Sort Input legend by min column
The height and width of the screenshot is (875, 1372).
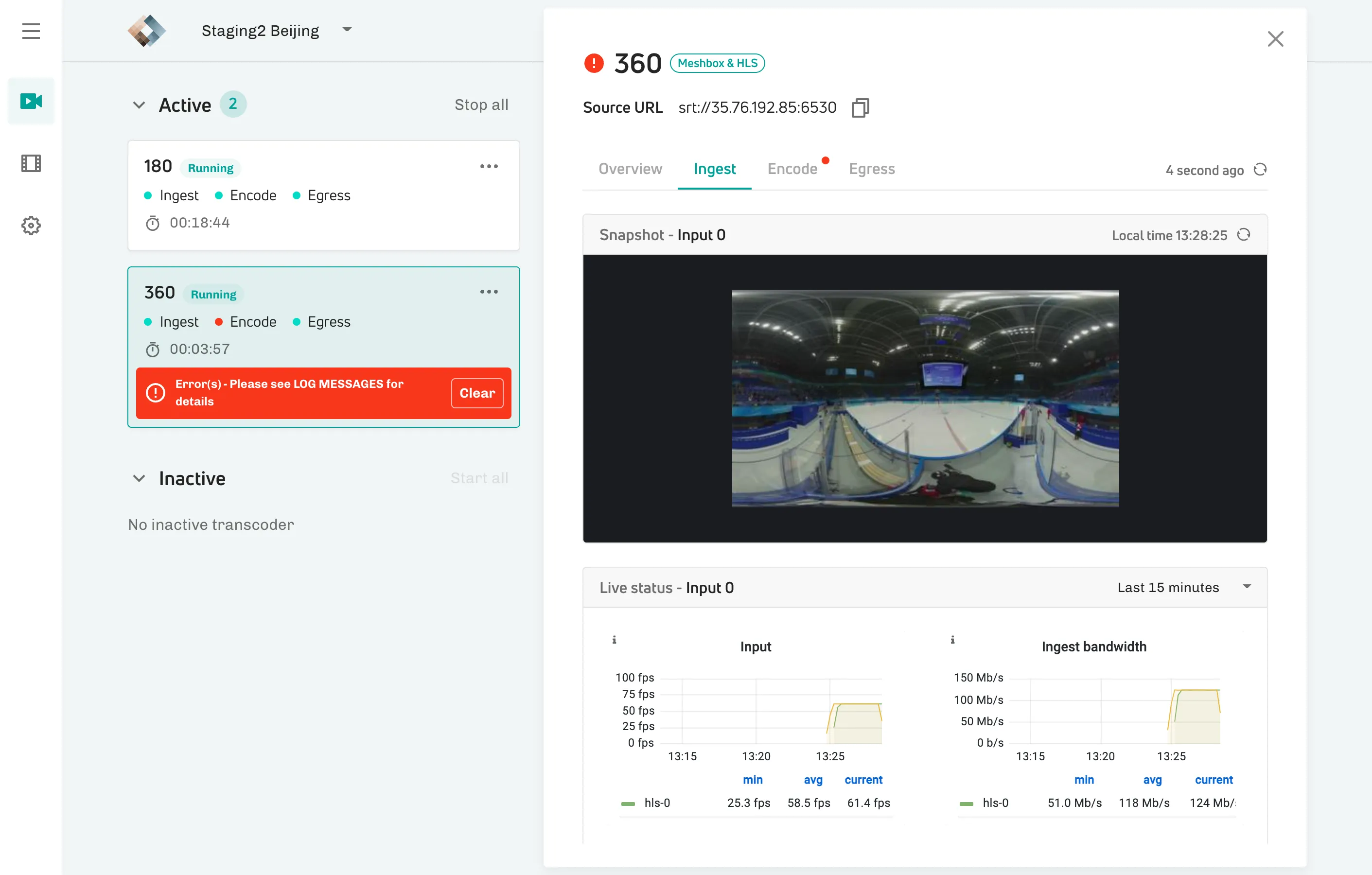click(753, 780)
